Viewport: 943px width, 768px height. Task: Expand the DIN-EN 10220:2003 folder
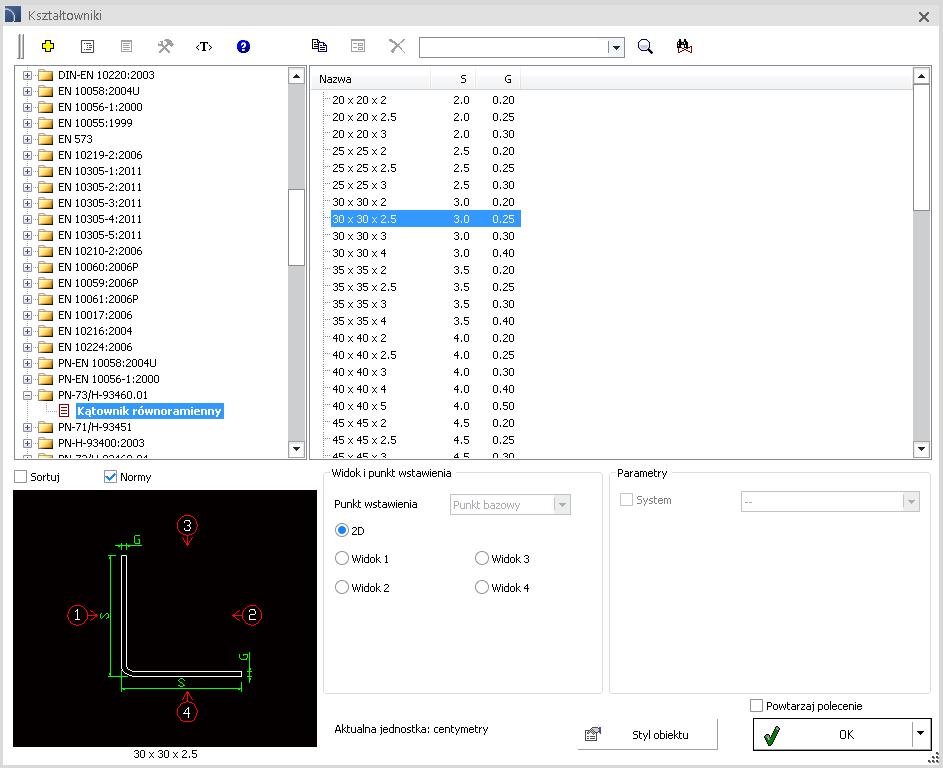coord(27,75)
